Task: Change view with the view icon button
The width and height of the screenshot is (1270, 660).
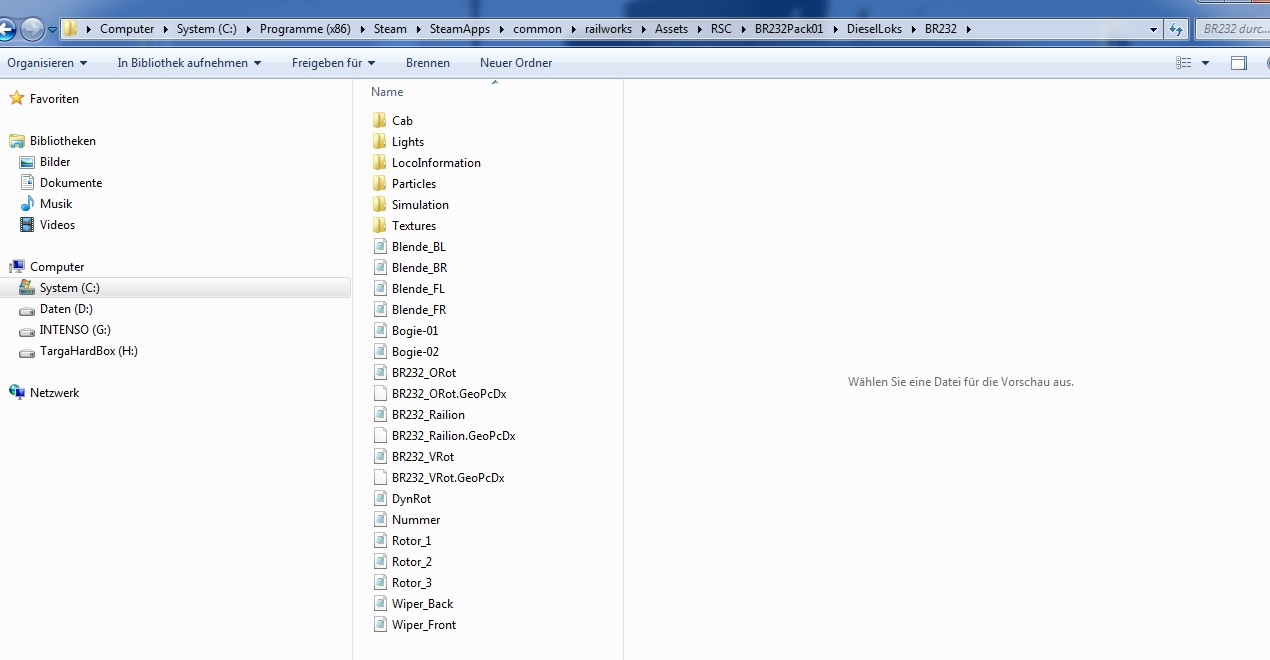Action: point(1184,62)
